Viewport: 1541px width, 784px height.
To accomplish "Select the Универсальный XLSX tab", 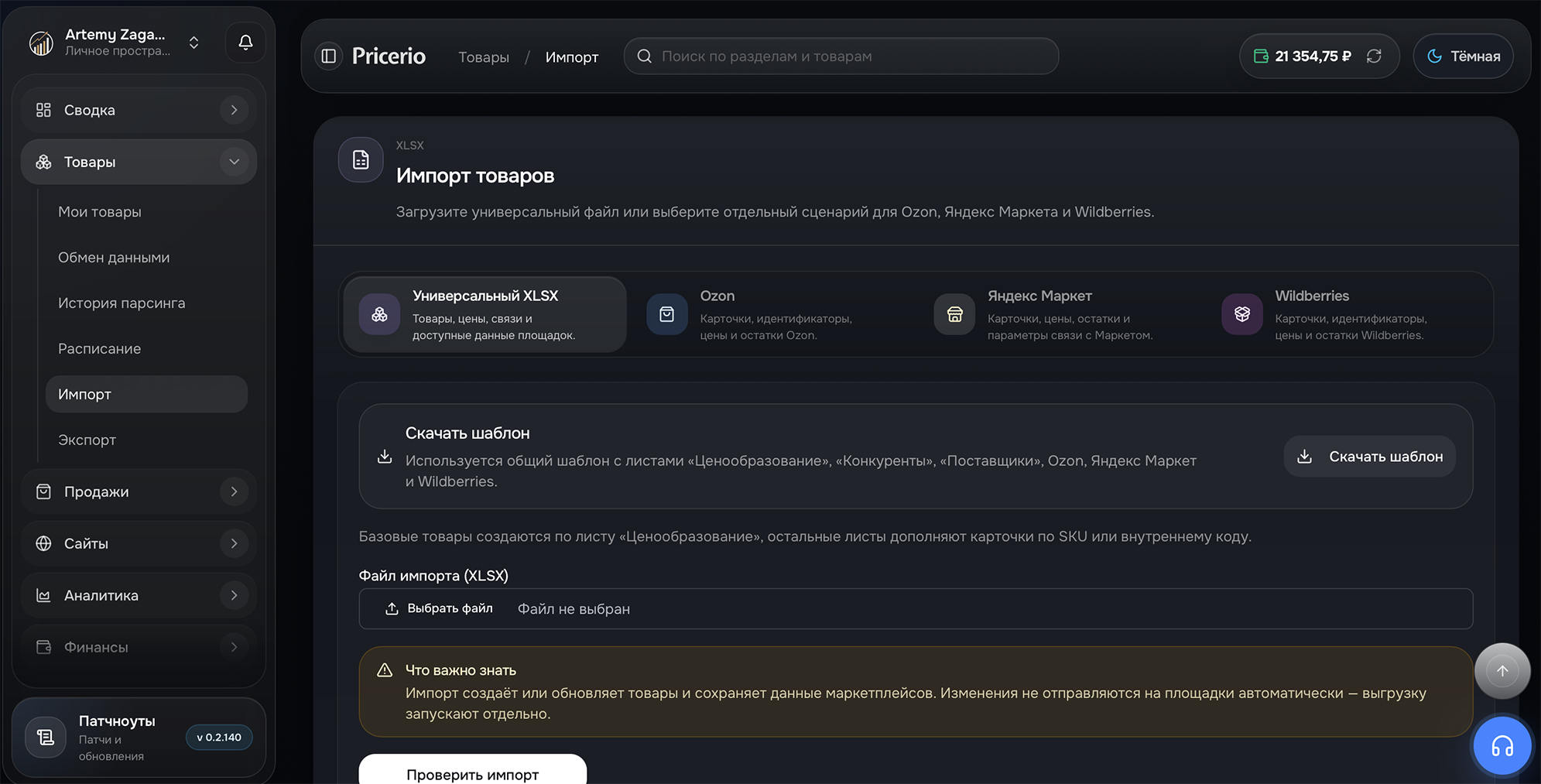I will pos(485,314).
